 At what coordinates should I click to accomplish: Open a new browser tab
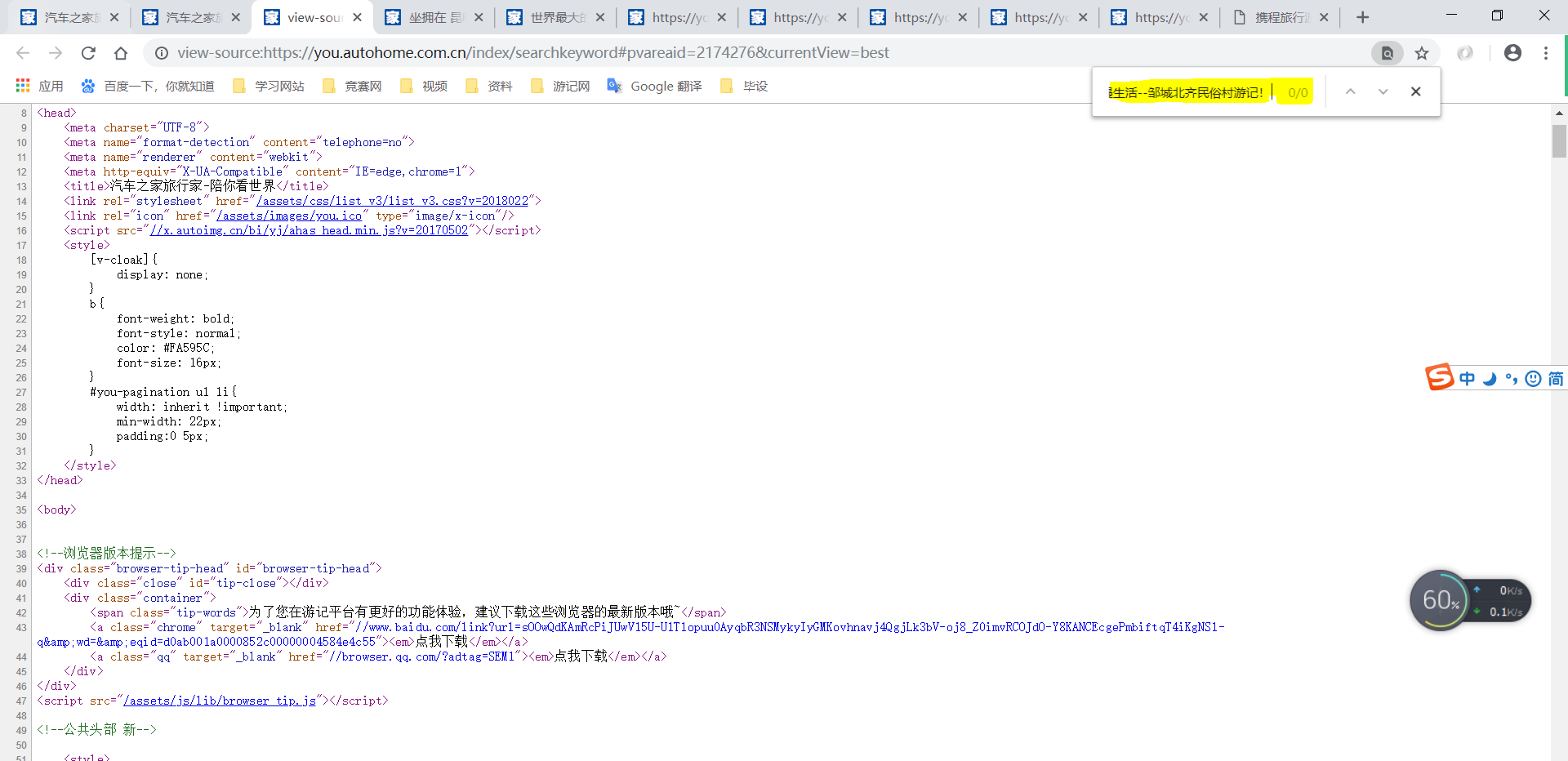click(1362, 17)
